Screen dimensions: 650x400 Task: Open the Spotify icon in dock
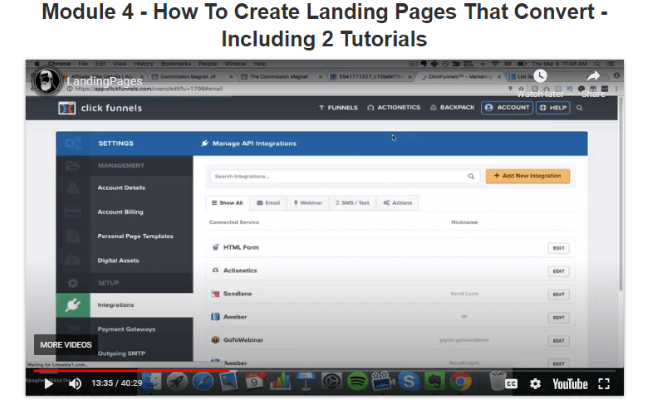[357, 381]
